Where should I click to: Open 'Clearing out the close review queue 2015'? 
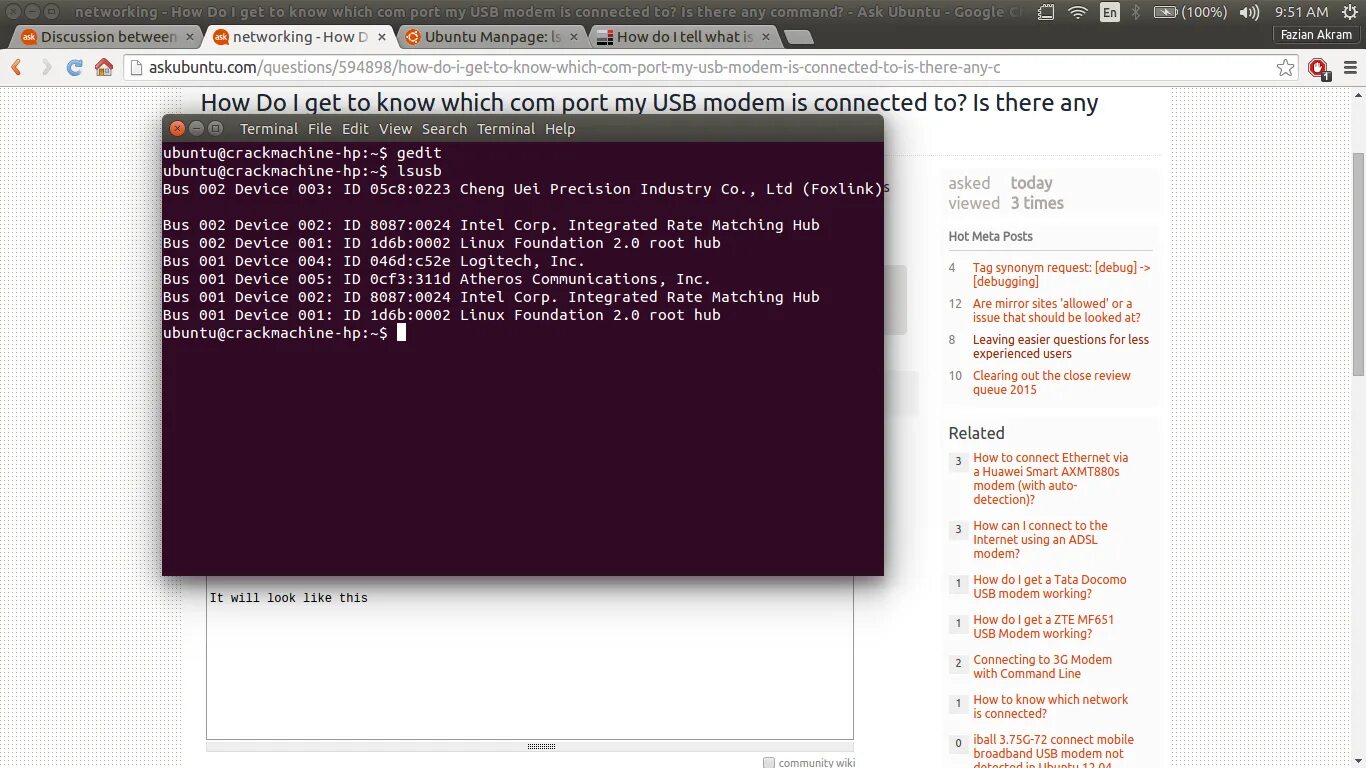[x=1052, y=383]
